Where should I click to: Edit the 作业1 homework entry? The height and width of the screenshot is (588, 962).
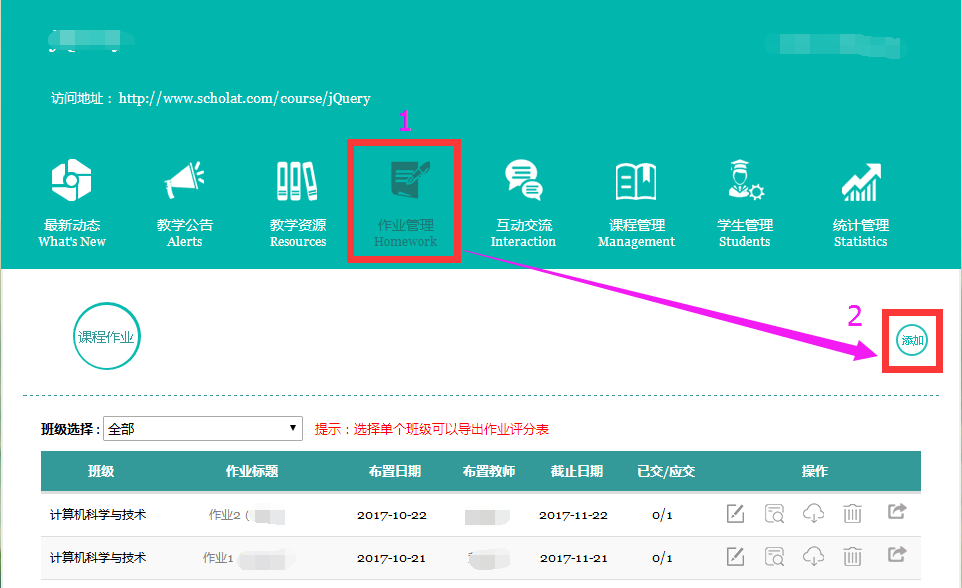pyautogui.click(x=735, y=556)
